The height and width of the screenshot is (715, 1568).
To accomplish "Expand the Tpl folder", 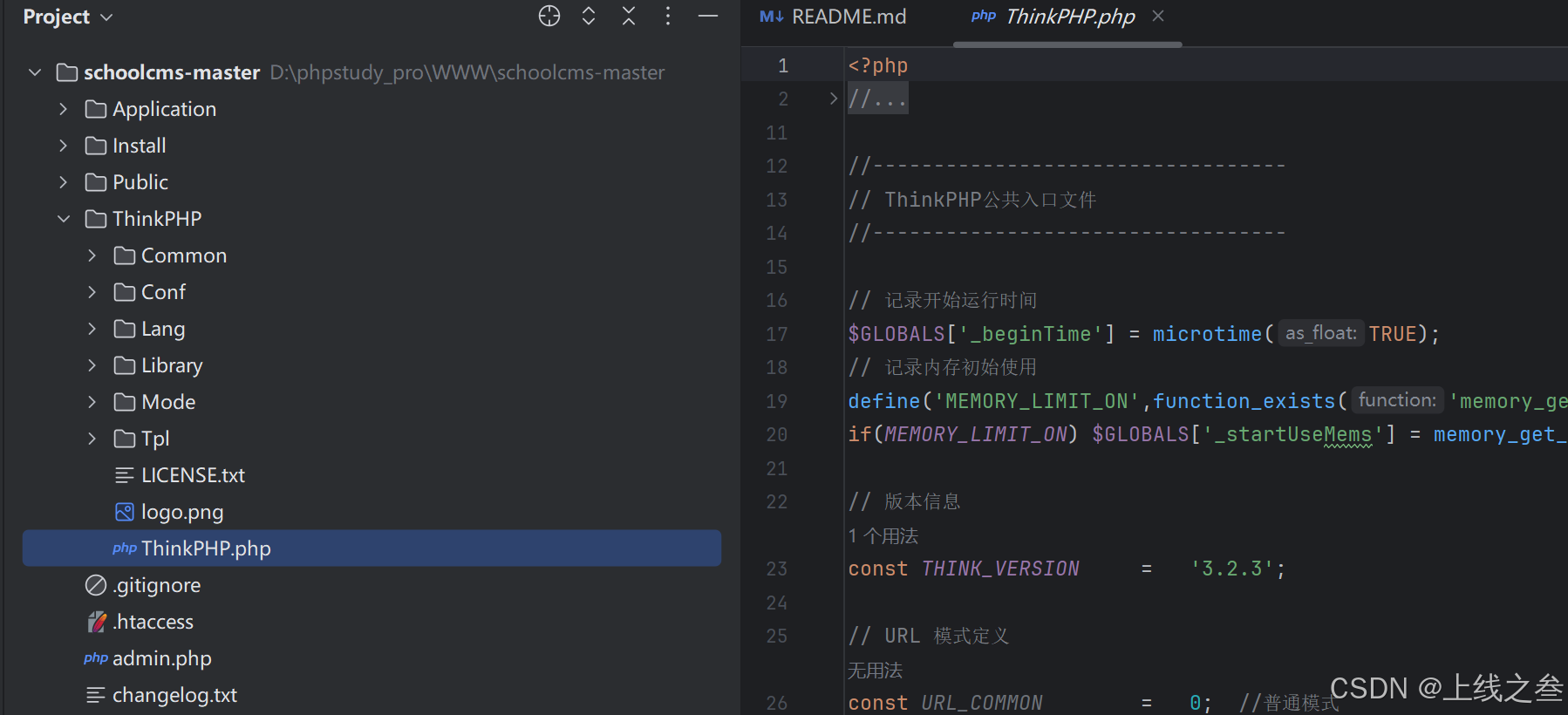I will pos(92,439).
